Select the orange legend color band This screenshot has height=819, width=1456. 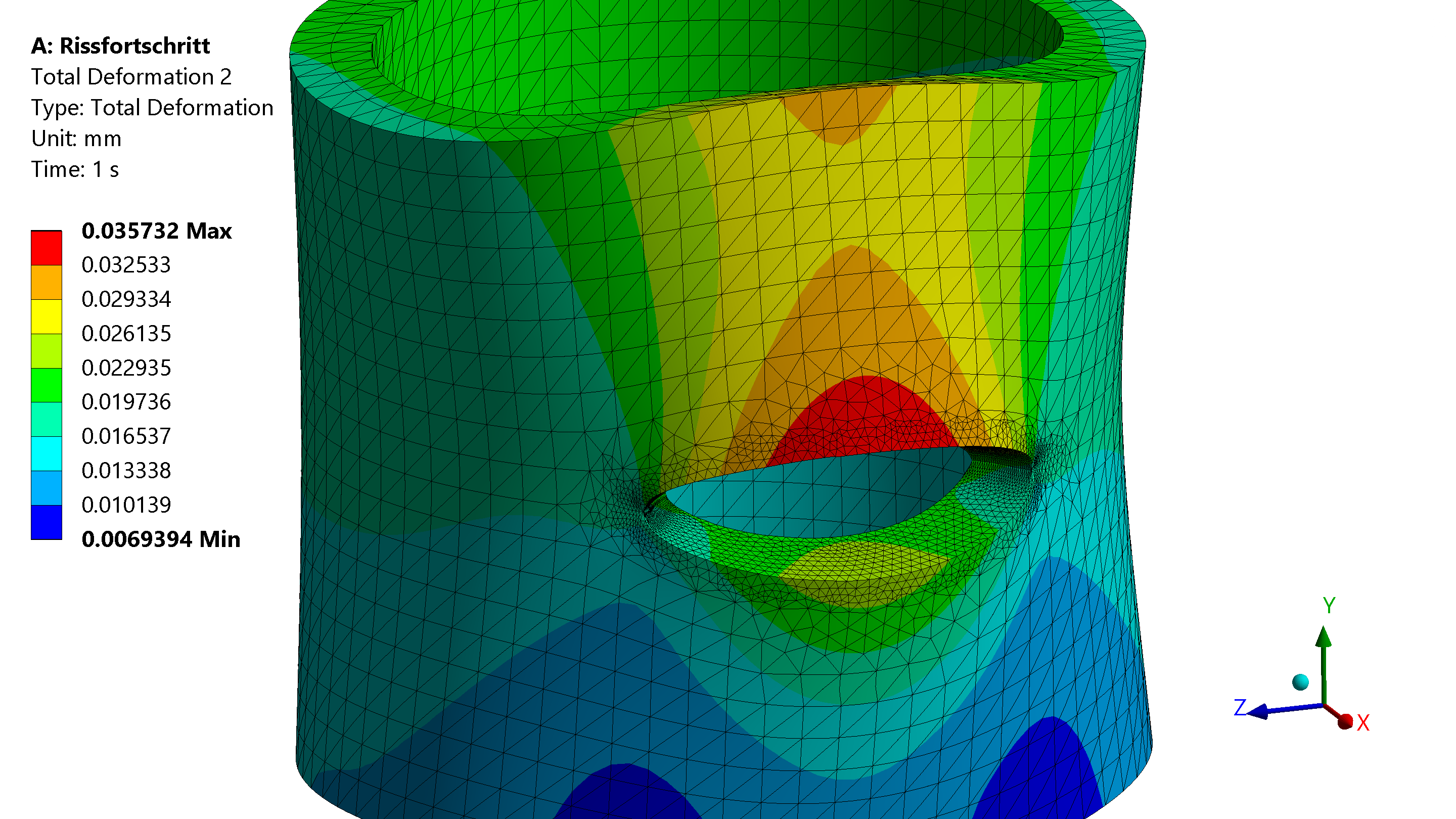tap(47, 282)
